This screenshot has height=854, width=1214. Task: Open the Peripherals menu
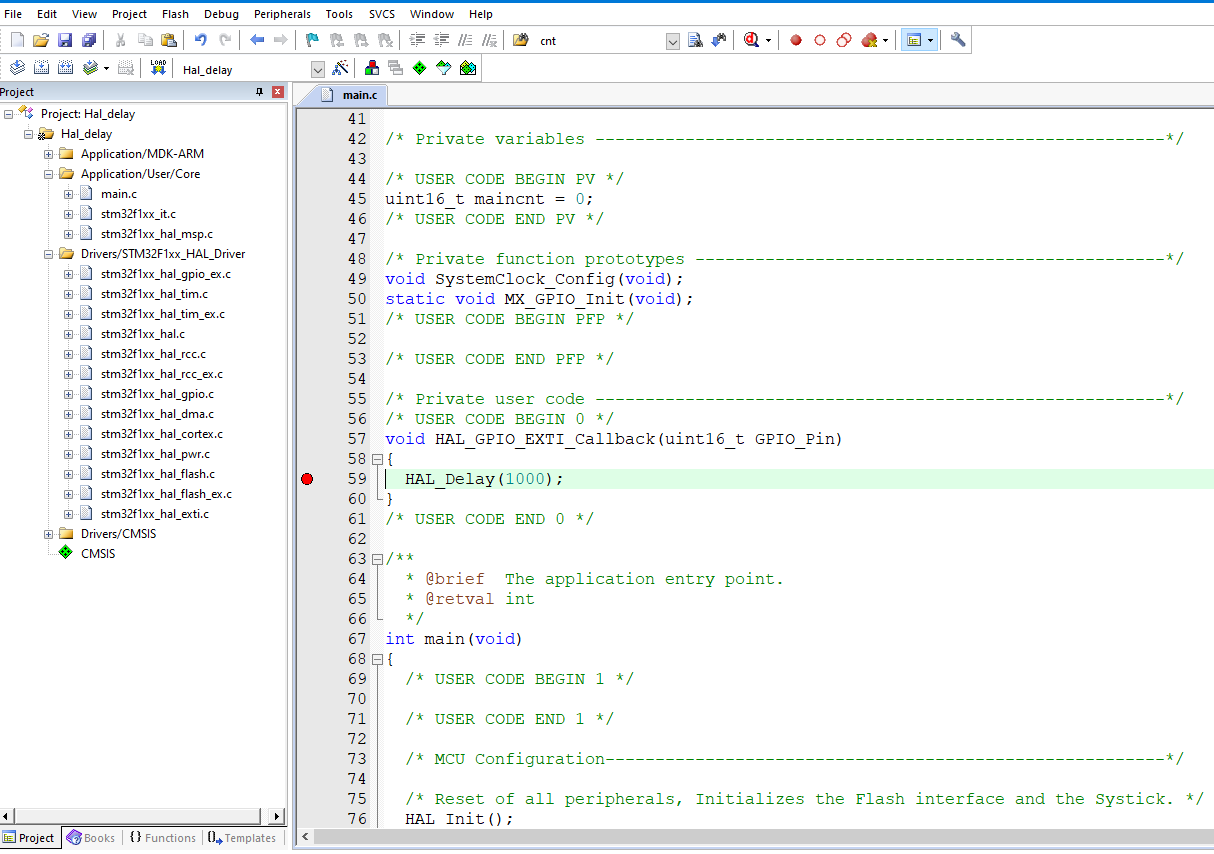[x=282, y=14]
